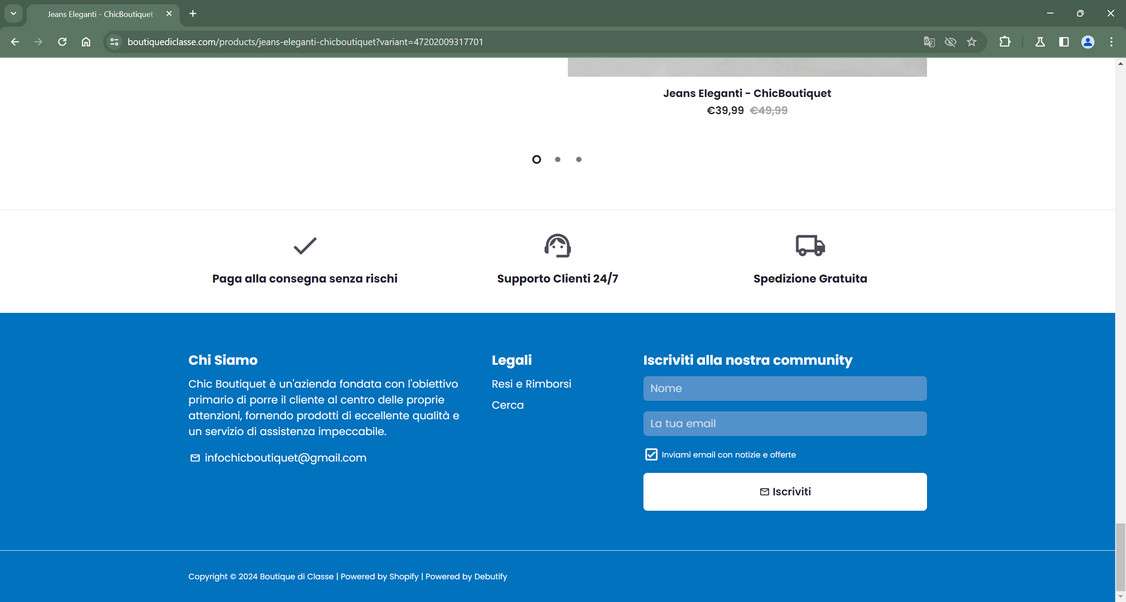Click the envelope icon beside infochicboutiquet email
Screen dimensions: 1126x602
click(x=194, y=457)
